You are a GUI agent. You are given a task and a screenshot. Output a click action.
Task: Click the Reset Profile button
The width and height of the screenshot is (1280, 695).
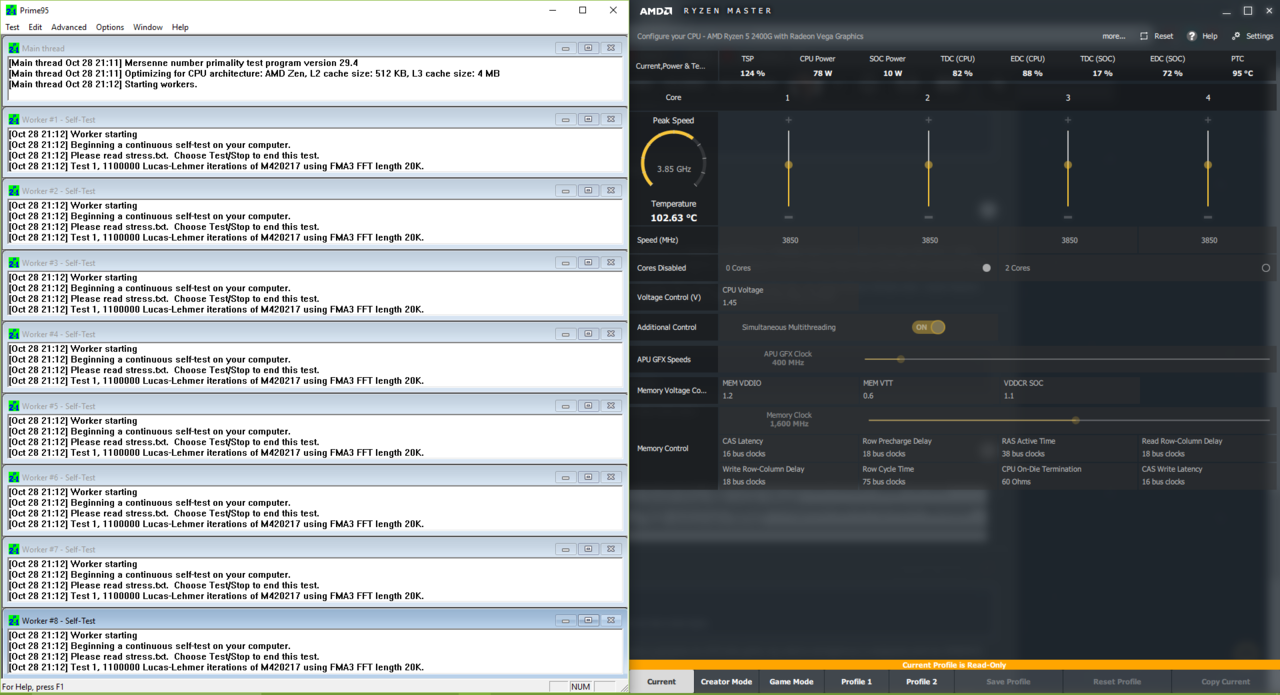1117,682
